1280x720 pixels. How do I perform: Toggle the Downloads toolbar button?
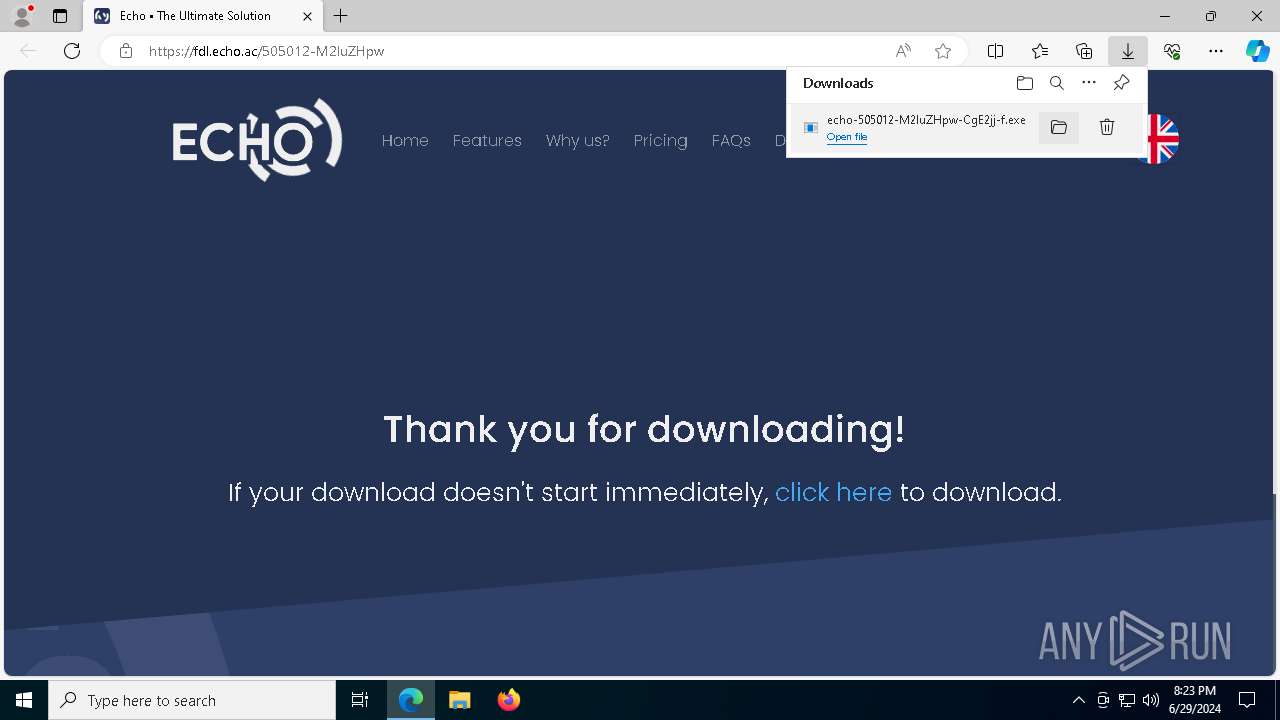[x=1128, y=51]
